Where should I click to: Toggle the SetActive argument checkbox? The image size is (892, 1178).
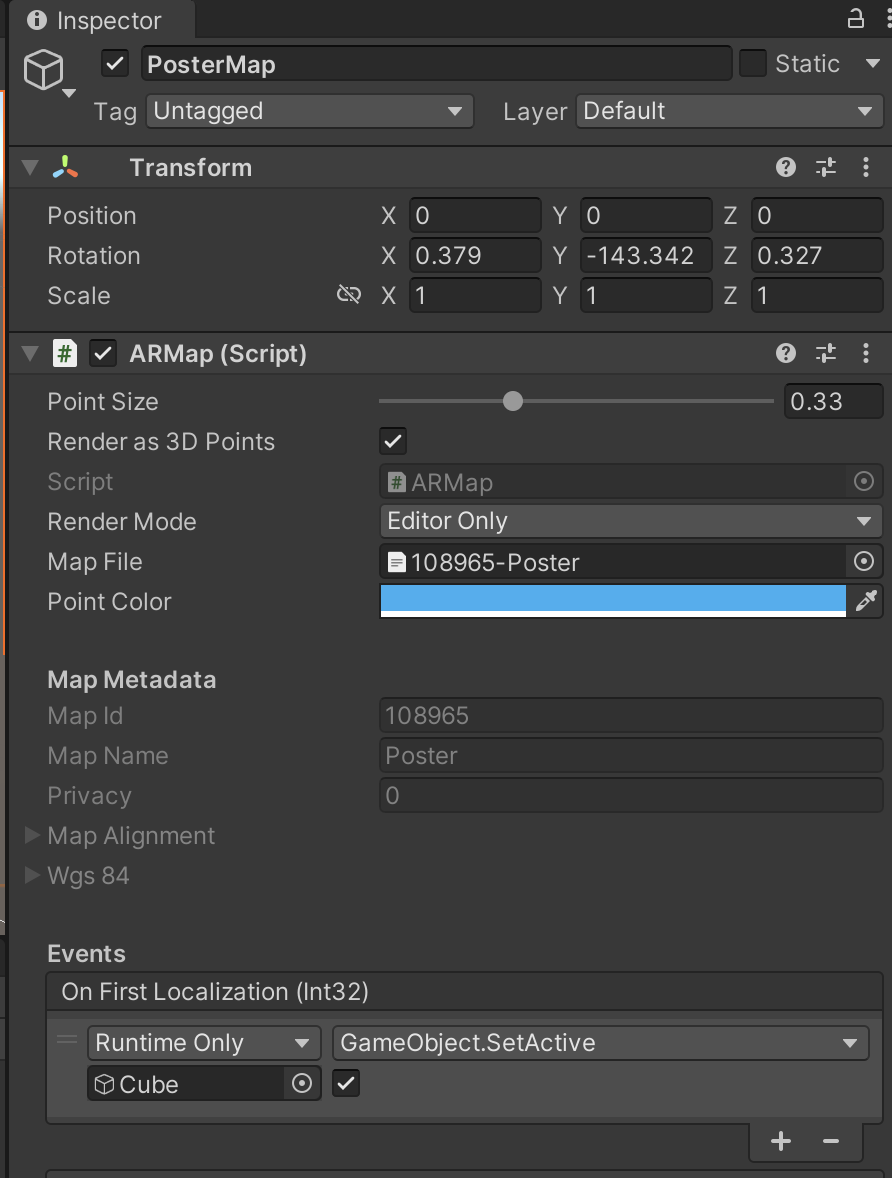[x=346, y=1083]
